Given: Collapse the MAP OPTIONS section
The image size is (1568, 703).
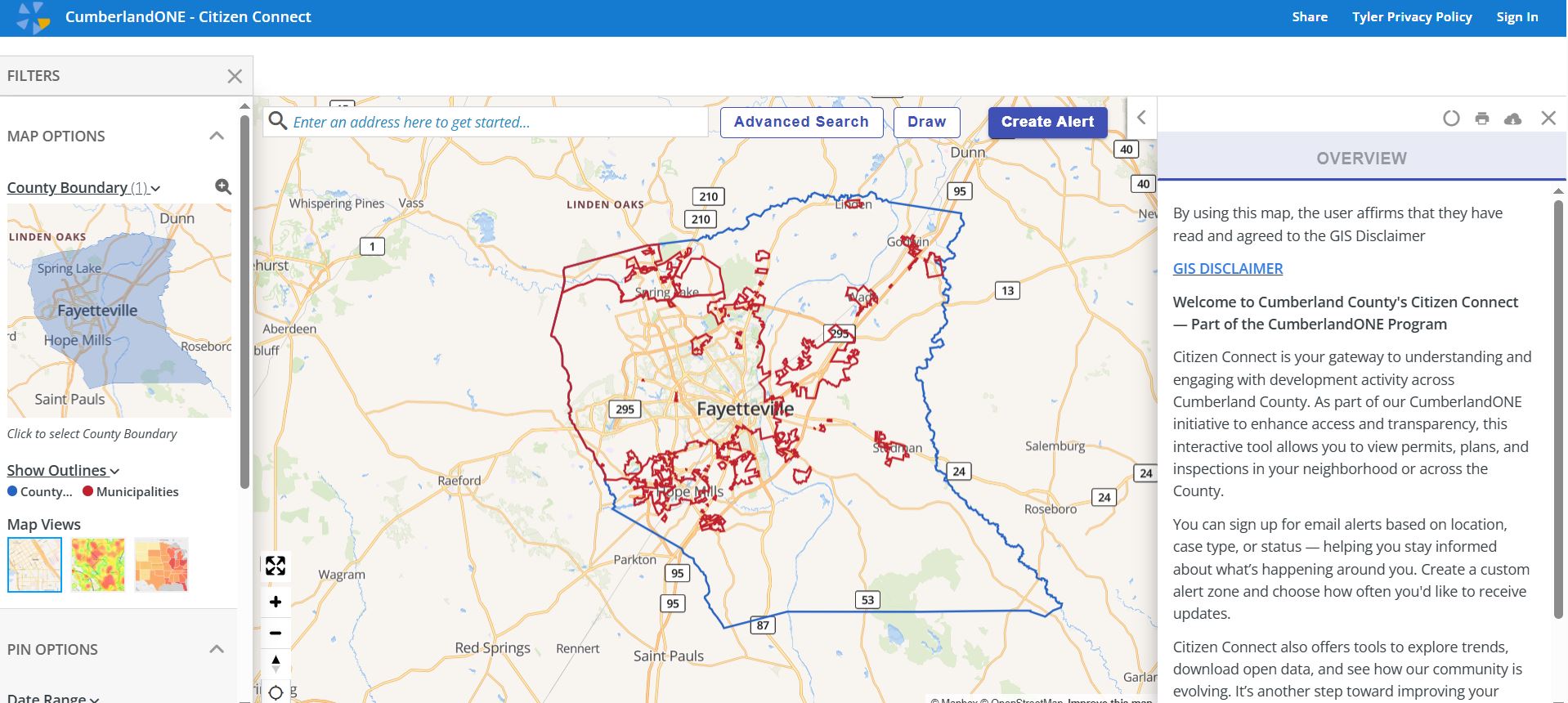Looking at the screenshot, I should 217,136.
